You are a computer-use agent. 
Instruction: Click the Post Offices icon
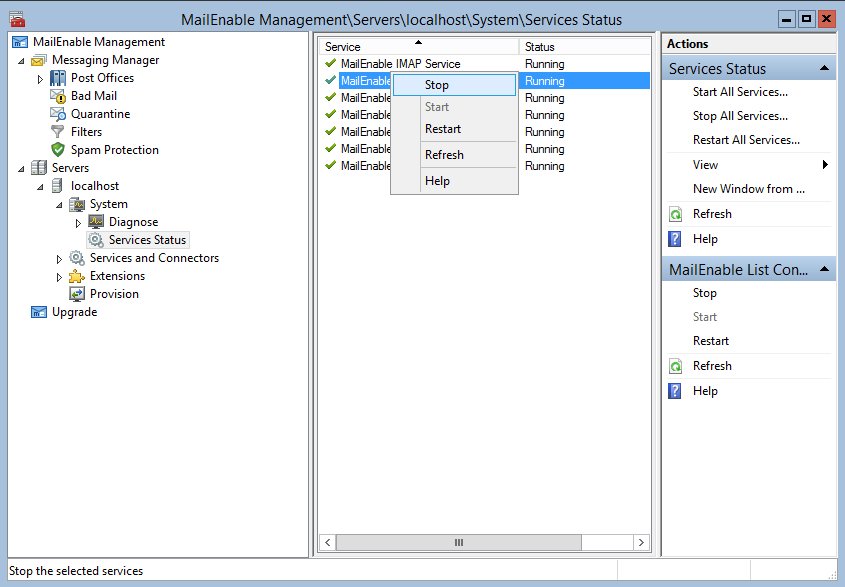[x=58, y=78]
